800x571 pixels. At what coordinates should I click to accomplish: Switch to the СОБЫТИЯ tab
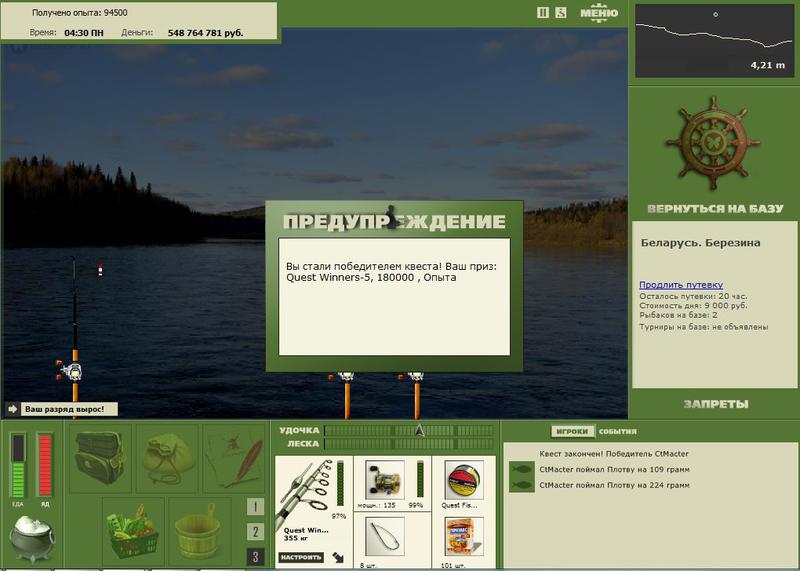pyautogui.click(x=618, y=431)
